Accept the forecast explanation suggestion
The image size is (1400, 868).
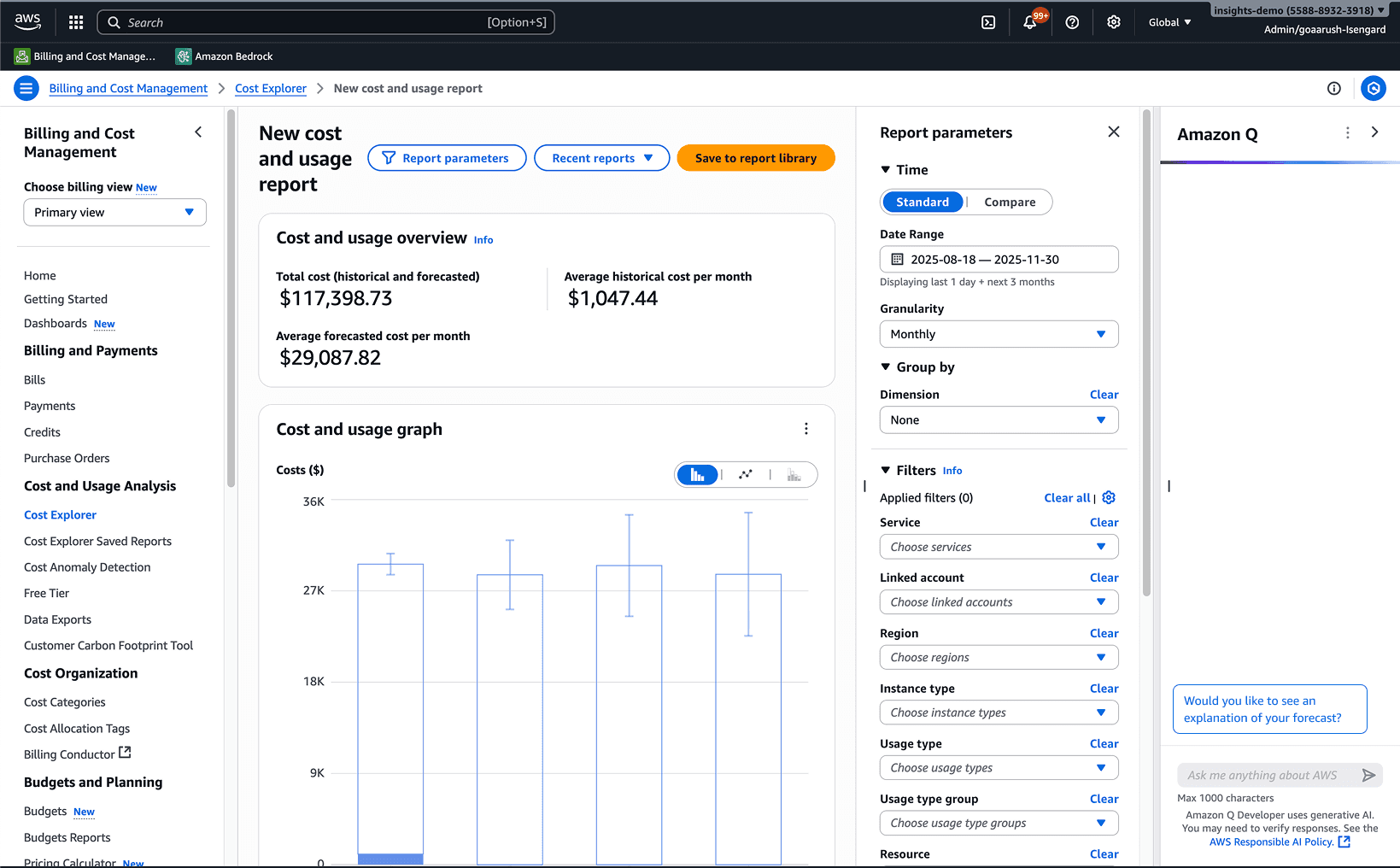coord(1270,709)
